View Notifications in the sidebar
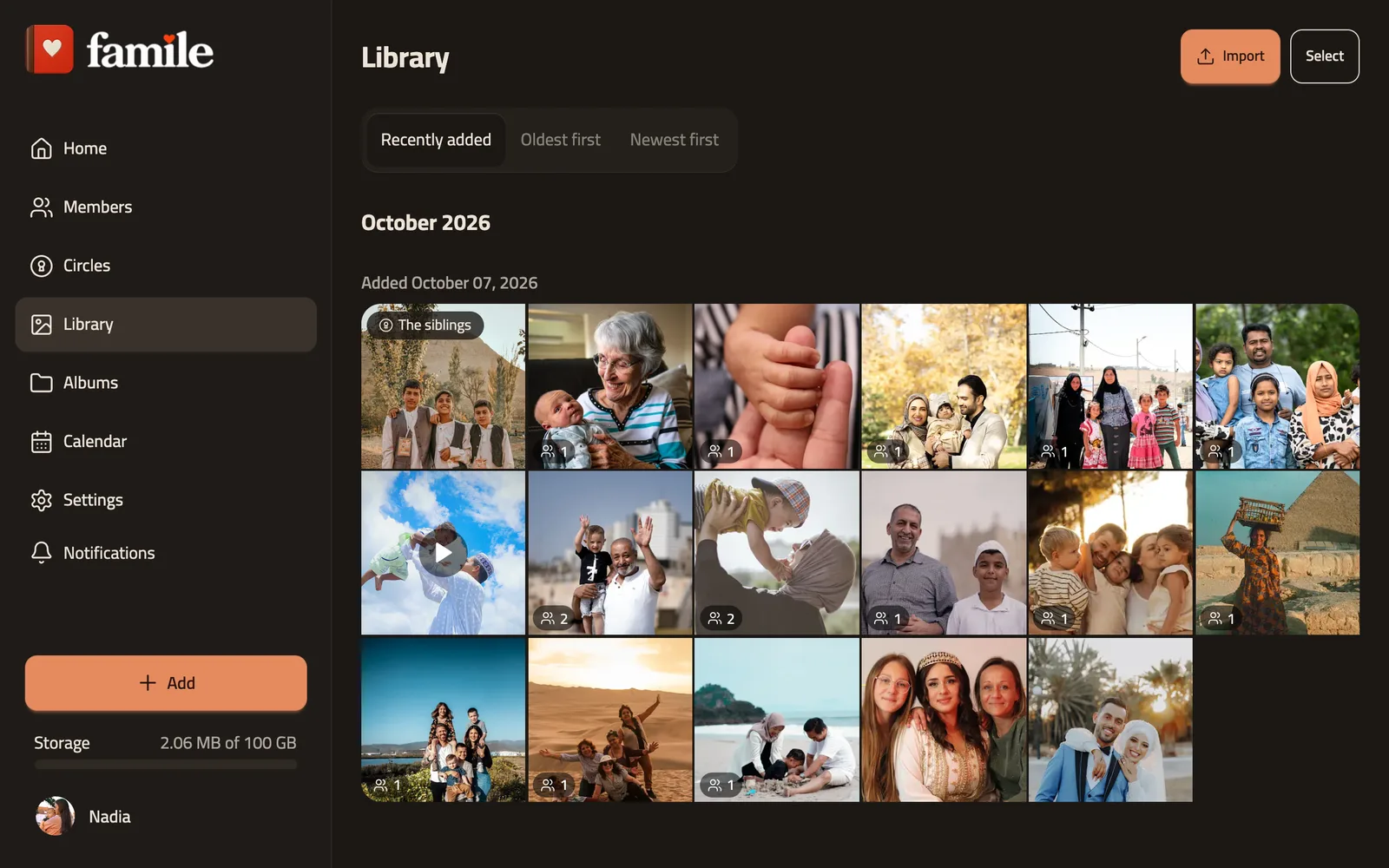Viewport: 1389px width, 868px height. pos(165,553)
